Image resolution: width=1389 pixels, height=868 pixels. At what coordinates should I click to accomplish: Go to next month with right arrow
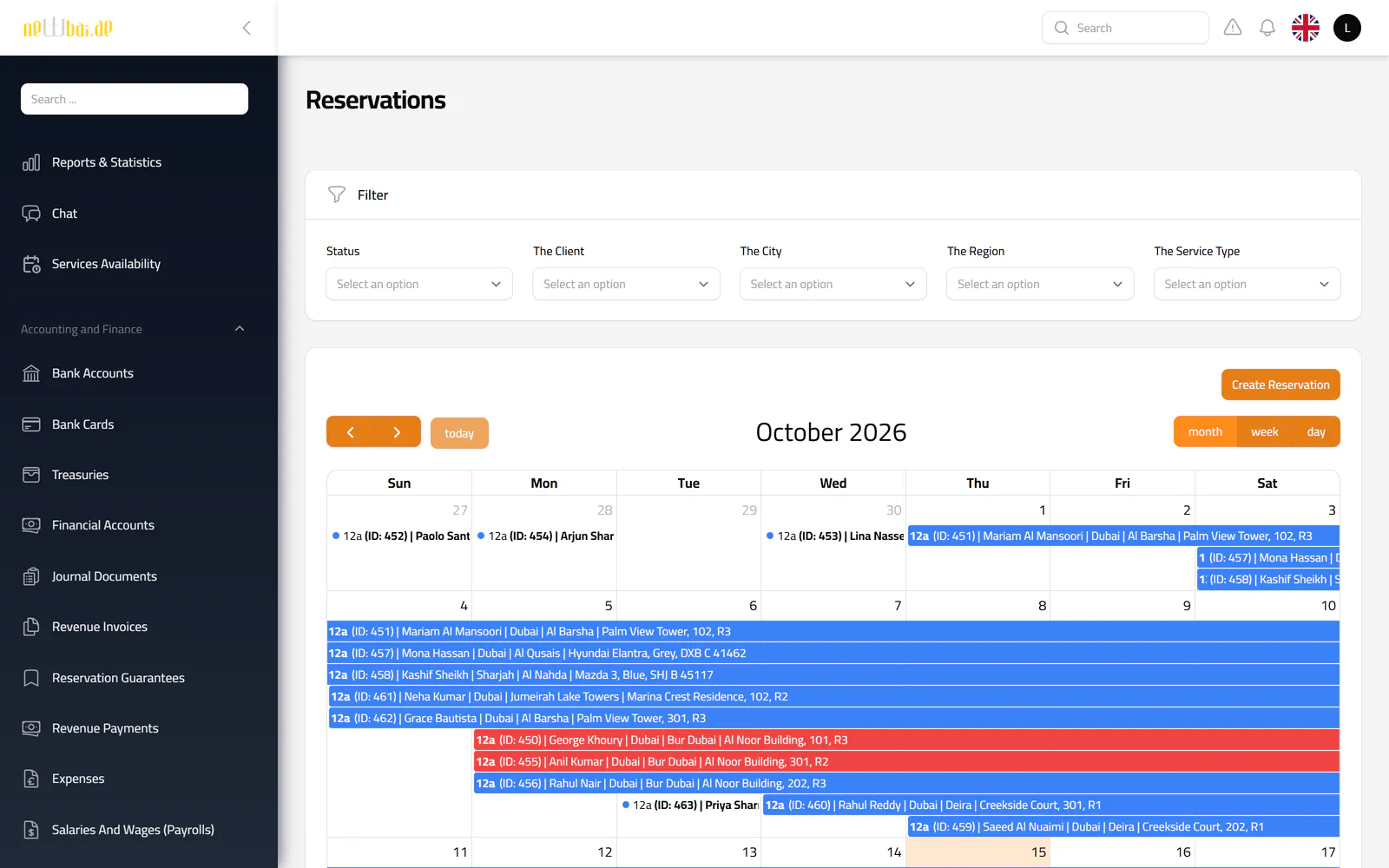pyautogui.click(x=397, y=432)
